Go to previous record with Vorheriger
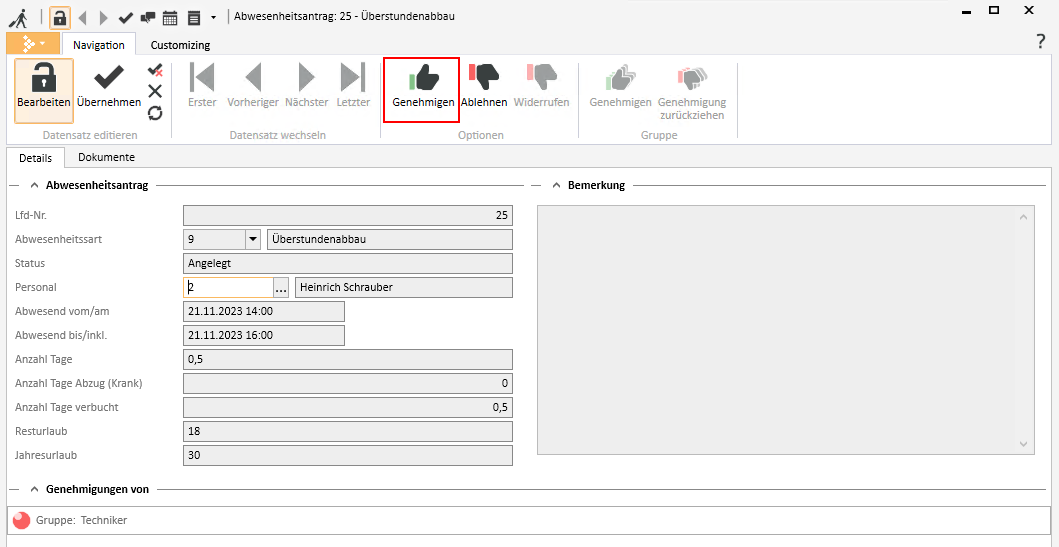 pyautogui.click(x=253, y=86)
